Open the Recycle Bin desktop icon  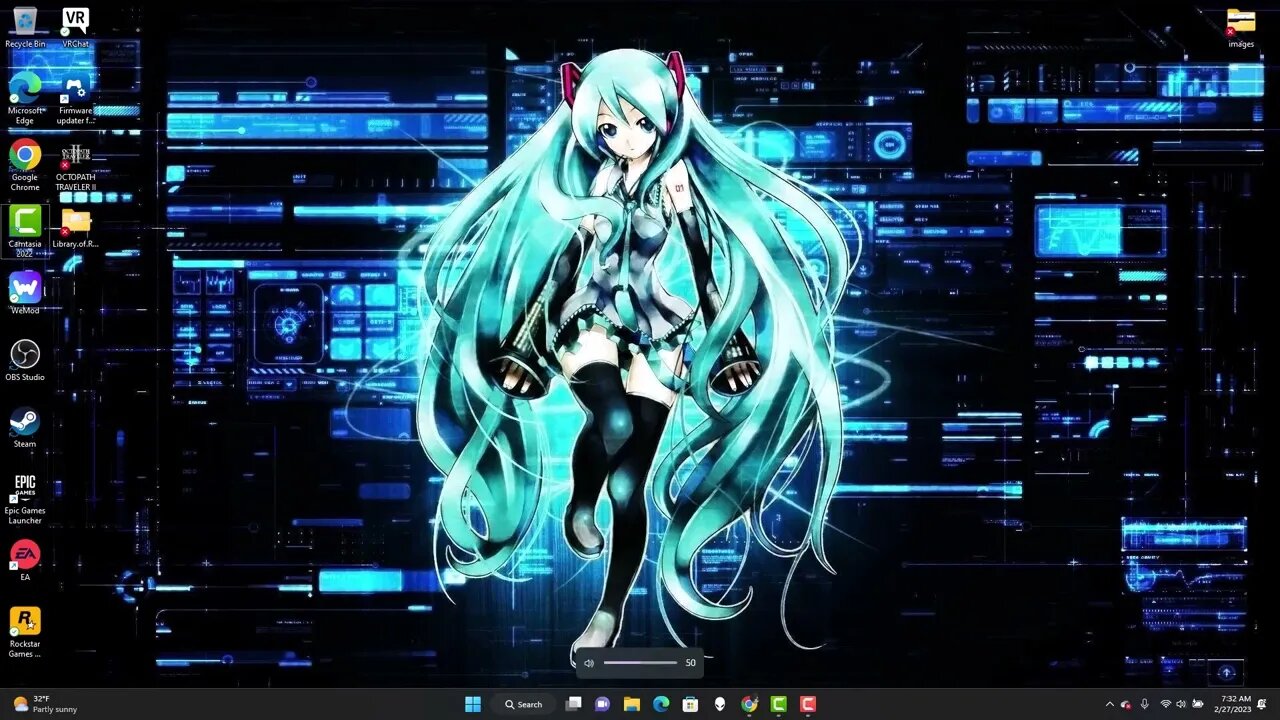[x=25, y=27]
